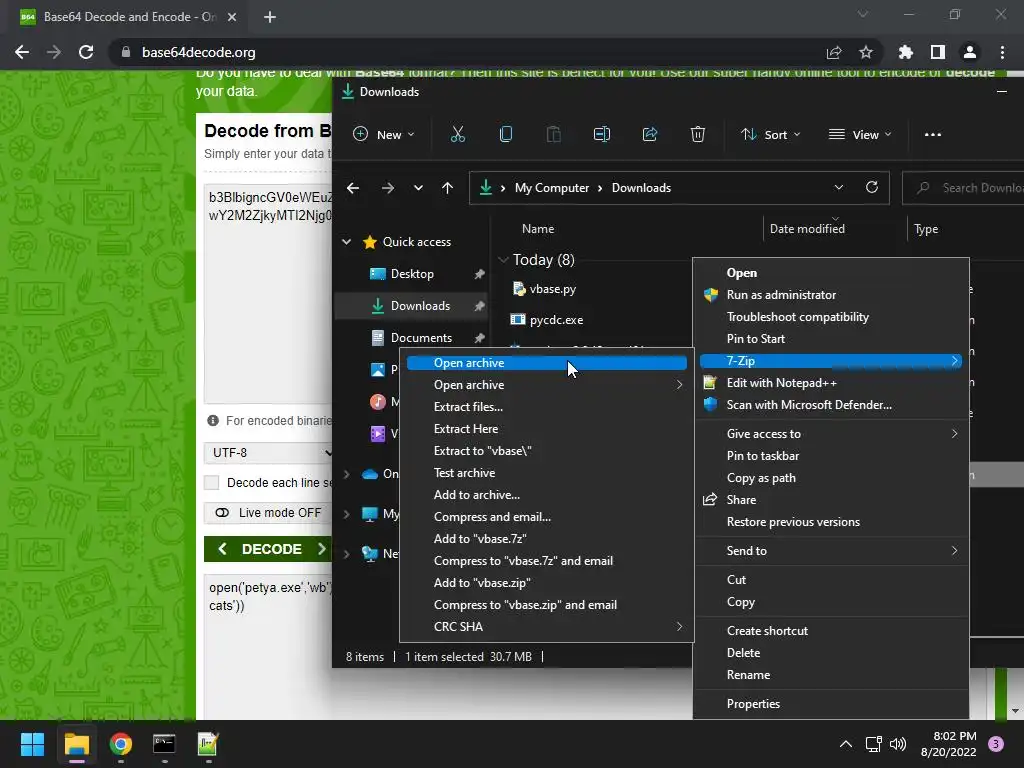Expand the Send to submenu

(831, 551)
